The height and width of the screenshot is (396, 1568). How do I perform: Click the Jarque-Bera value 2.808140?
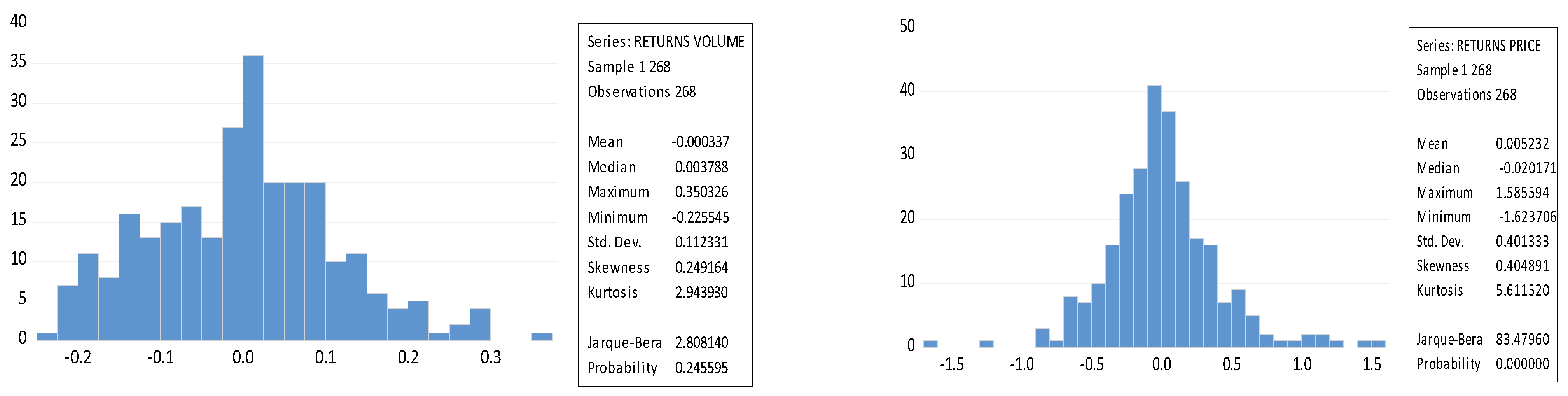click(x=701, y=342)
